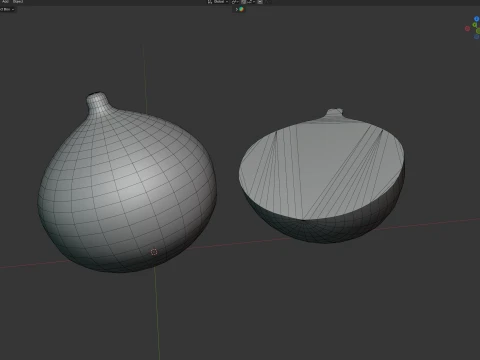Click the red X axis gizmo circle

pyautogui.click(x=467, y=29)
